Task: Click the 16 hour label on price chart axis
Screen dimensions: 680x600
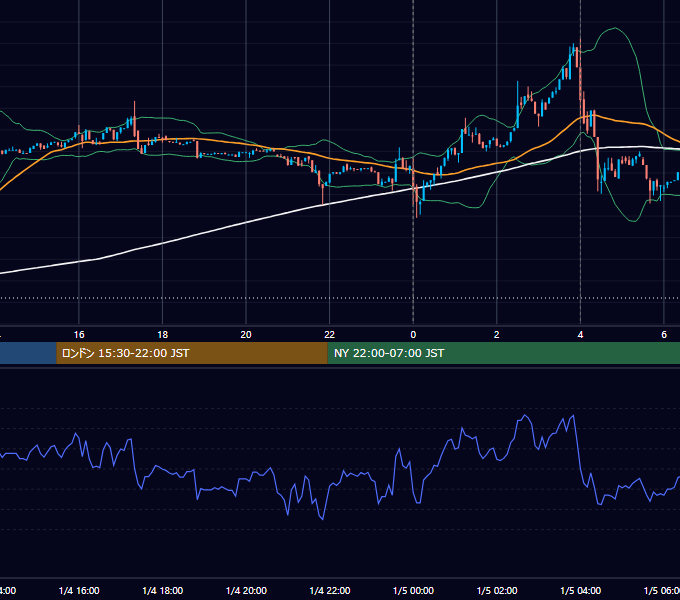Action: [x=79, y=335]
